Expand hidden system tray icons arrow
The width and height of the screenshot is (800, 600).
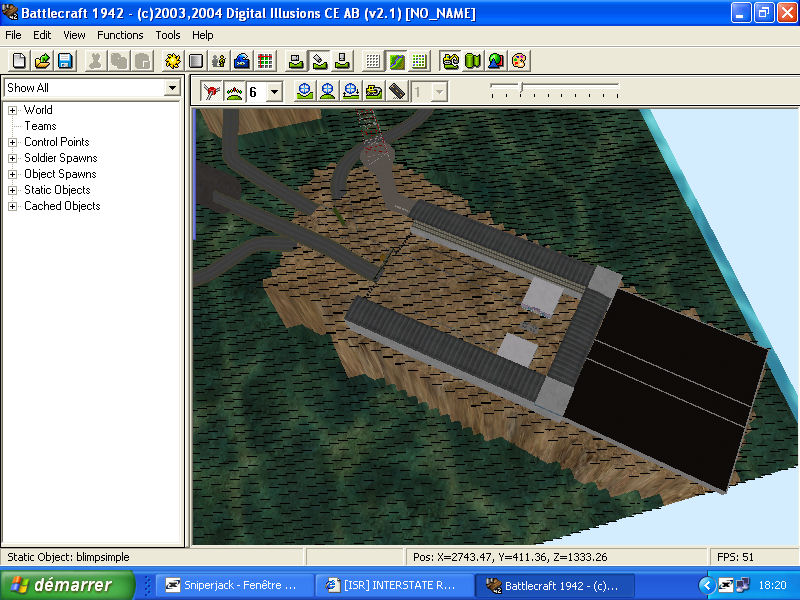[707, 585]
